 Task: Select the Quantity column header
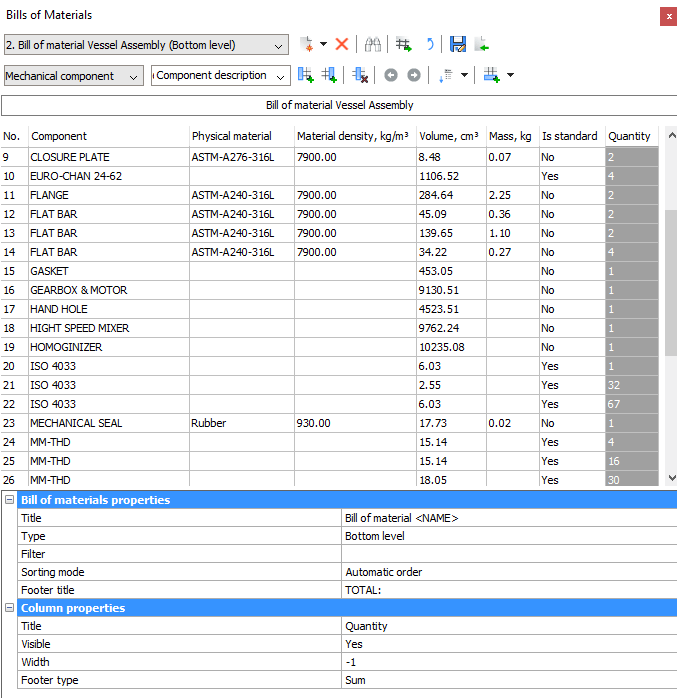tap(631, 136)
